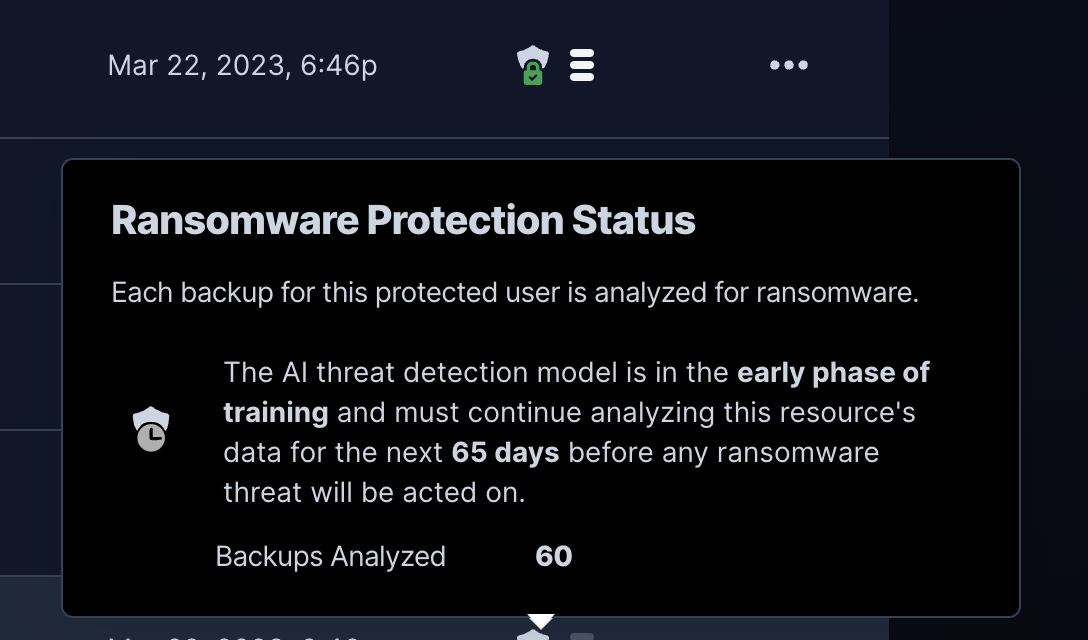This screenshot has height=640, width=1088.
Task: Click the stacked database icon beside the shield
Action: pyautogui.click(x=582, y=65)
